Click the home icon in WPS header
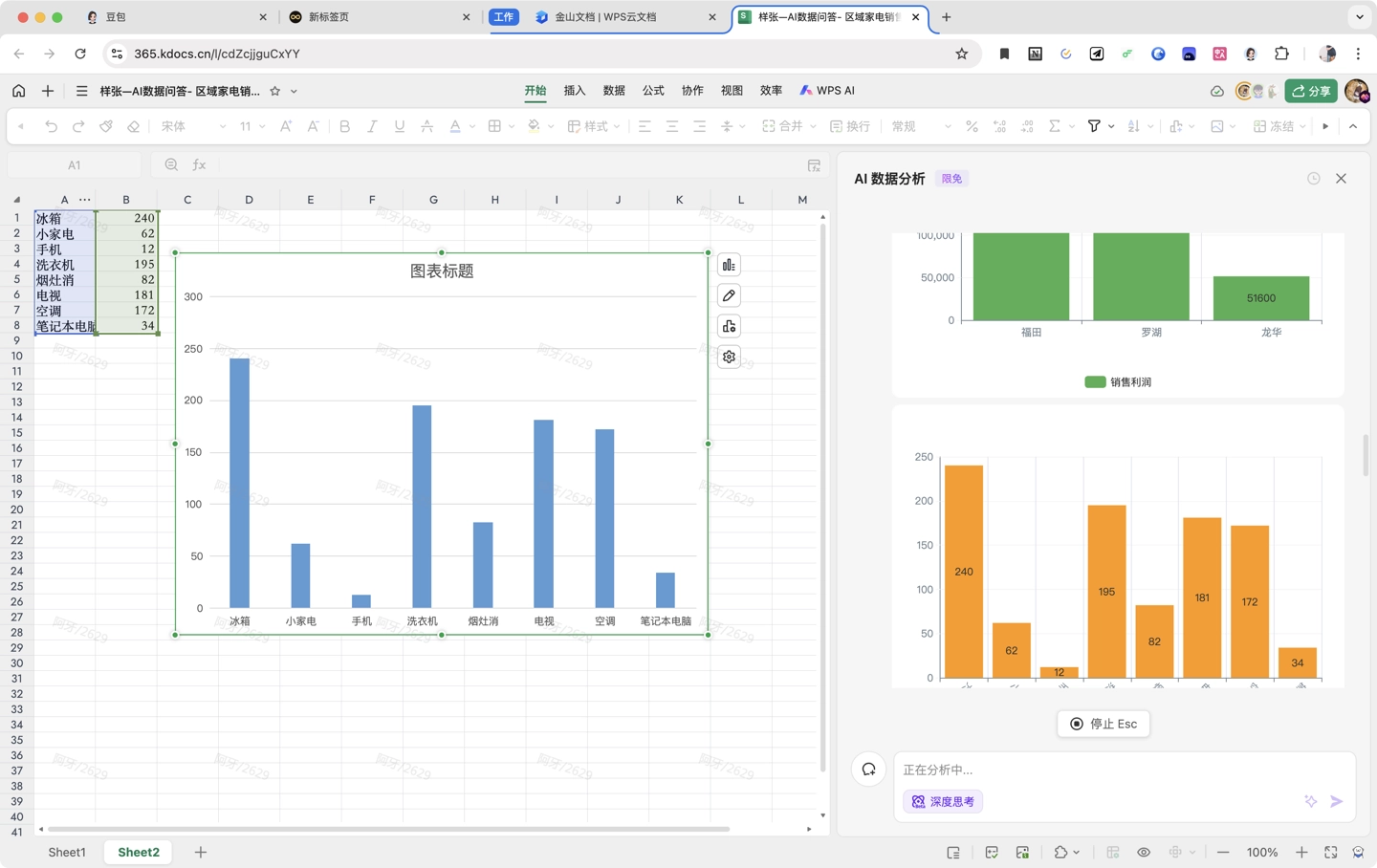 [x=19, y=91]
